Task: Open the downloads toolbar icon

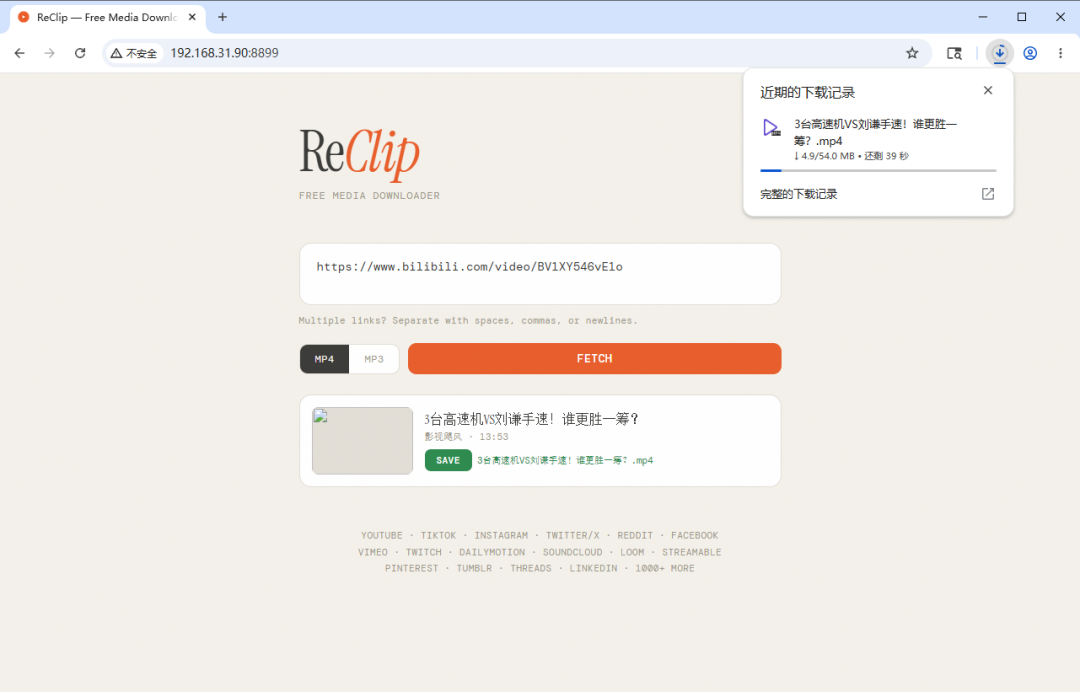Action: click(999, 53)
